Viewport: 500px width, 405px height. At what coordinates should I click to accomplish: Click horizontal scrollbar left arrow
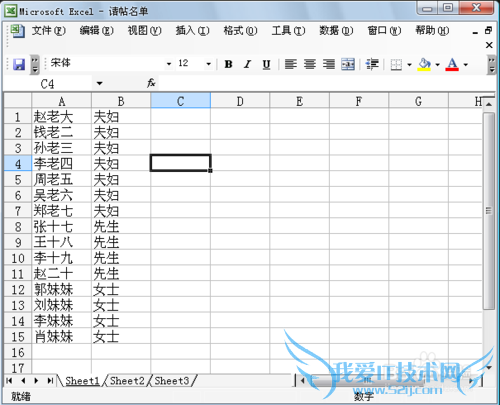tap(303, 380)
